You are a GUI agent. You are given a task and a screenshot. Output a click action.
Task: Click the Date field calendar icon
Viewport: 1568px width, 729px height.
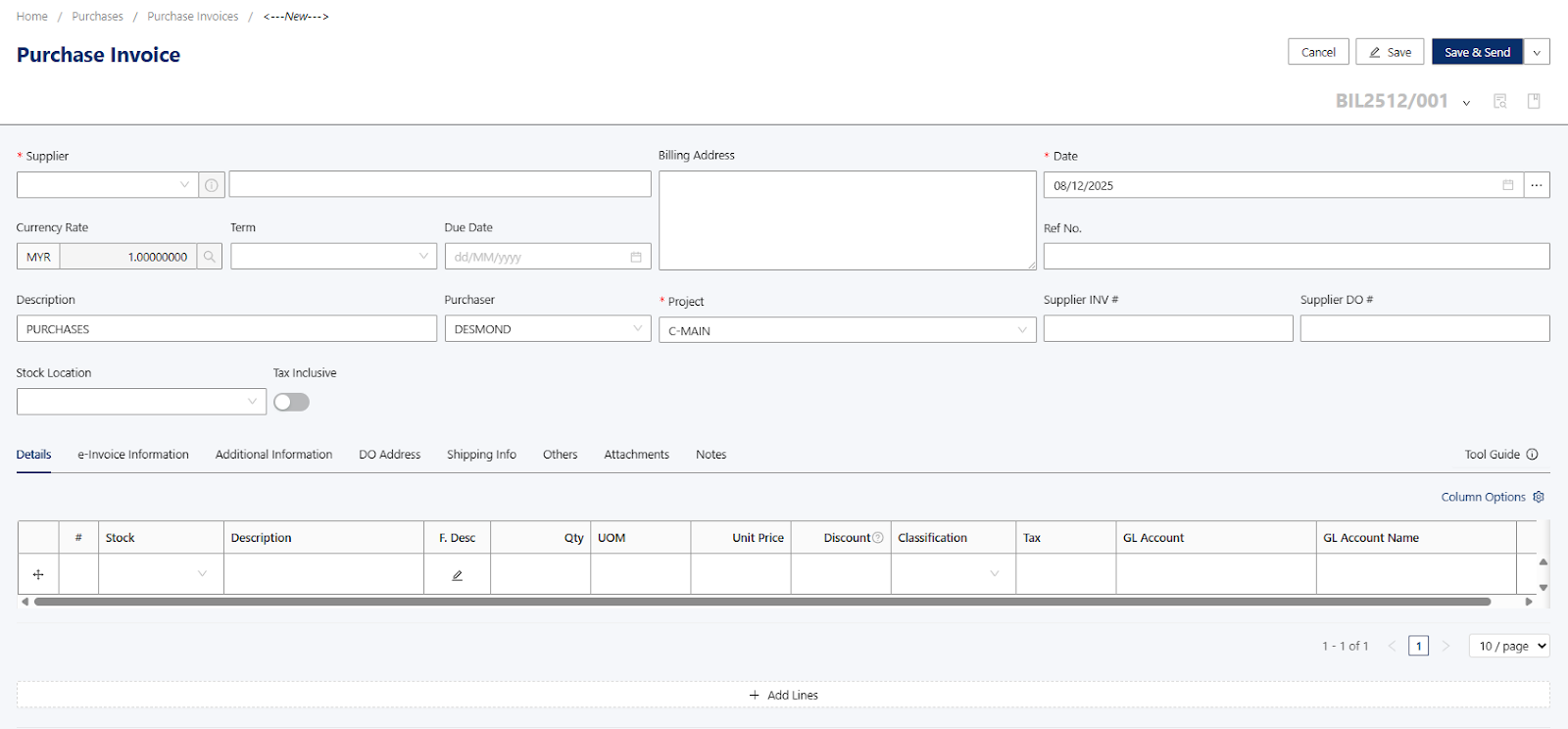tap(1507, 185)
